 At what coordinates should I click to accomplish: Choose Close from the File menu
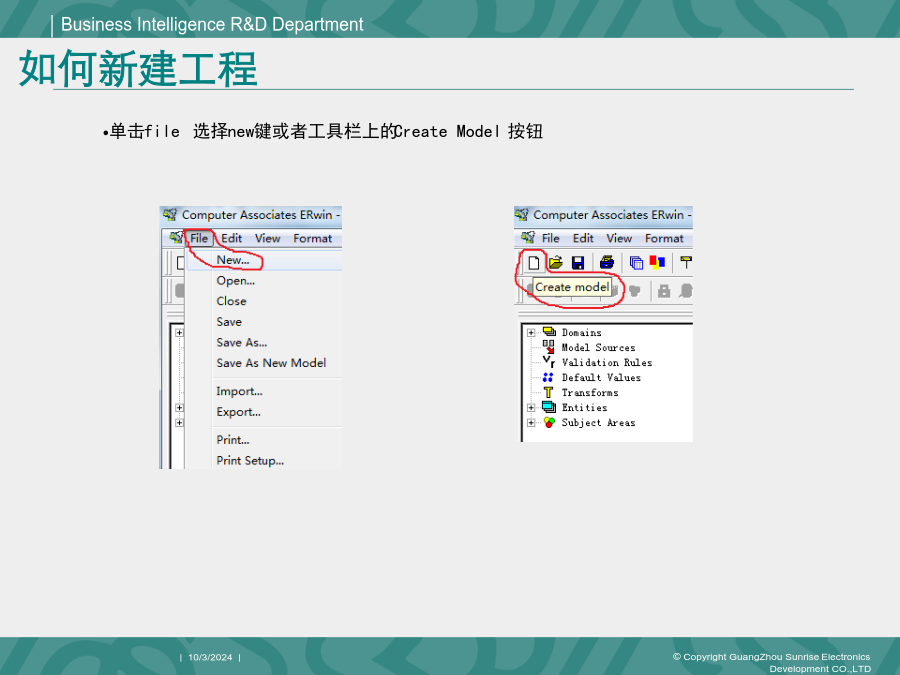[x=264, y=301]
